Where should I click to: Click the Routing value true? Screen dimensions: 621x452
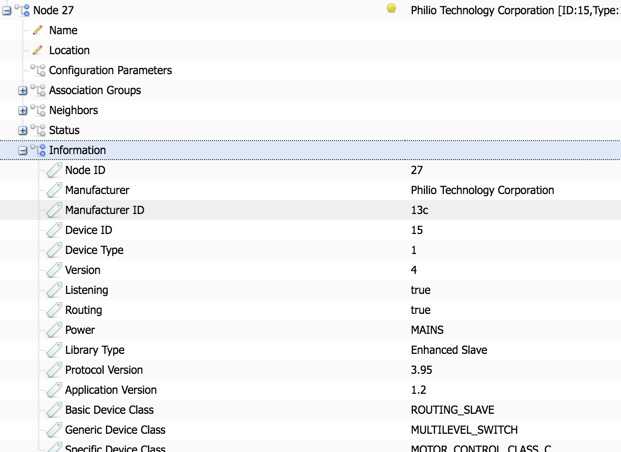421,310
